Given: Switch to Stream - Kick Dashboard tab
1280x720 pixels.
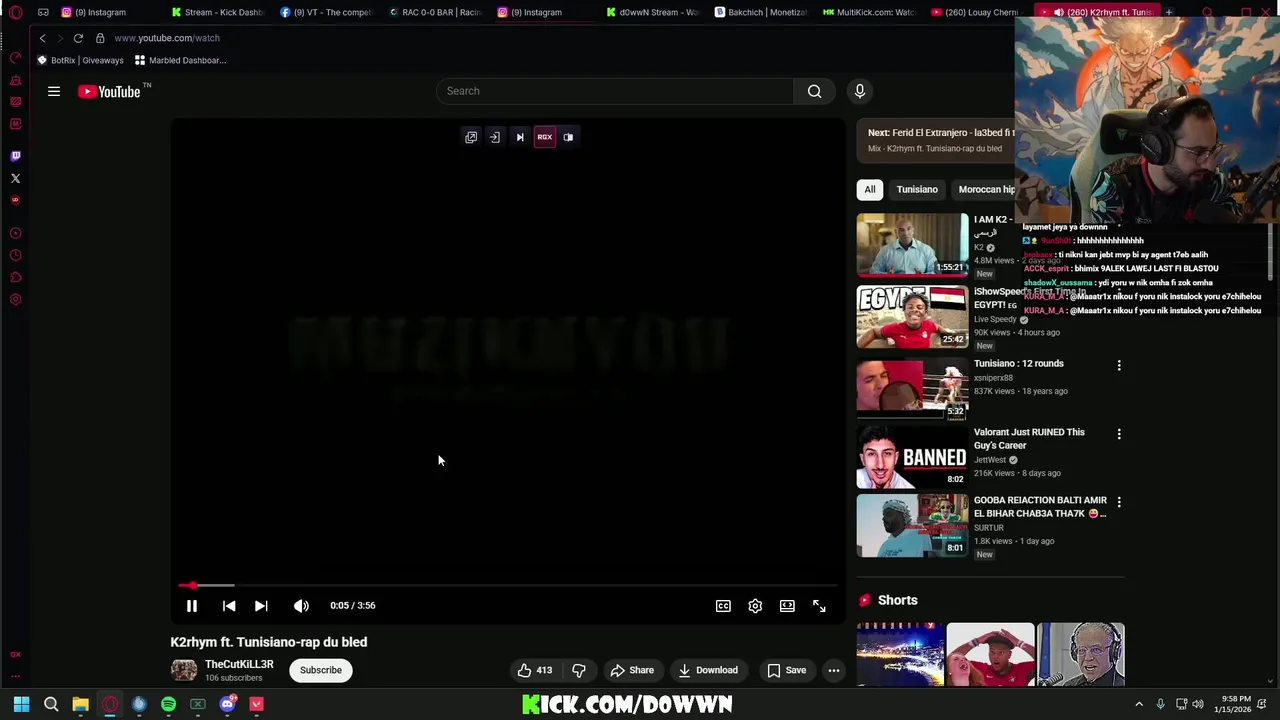Looking at the screenshot, I should (x=217, y=12).
